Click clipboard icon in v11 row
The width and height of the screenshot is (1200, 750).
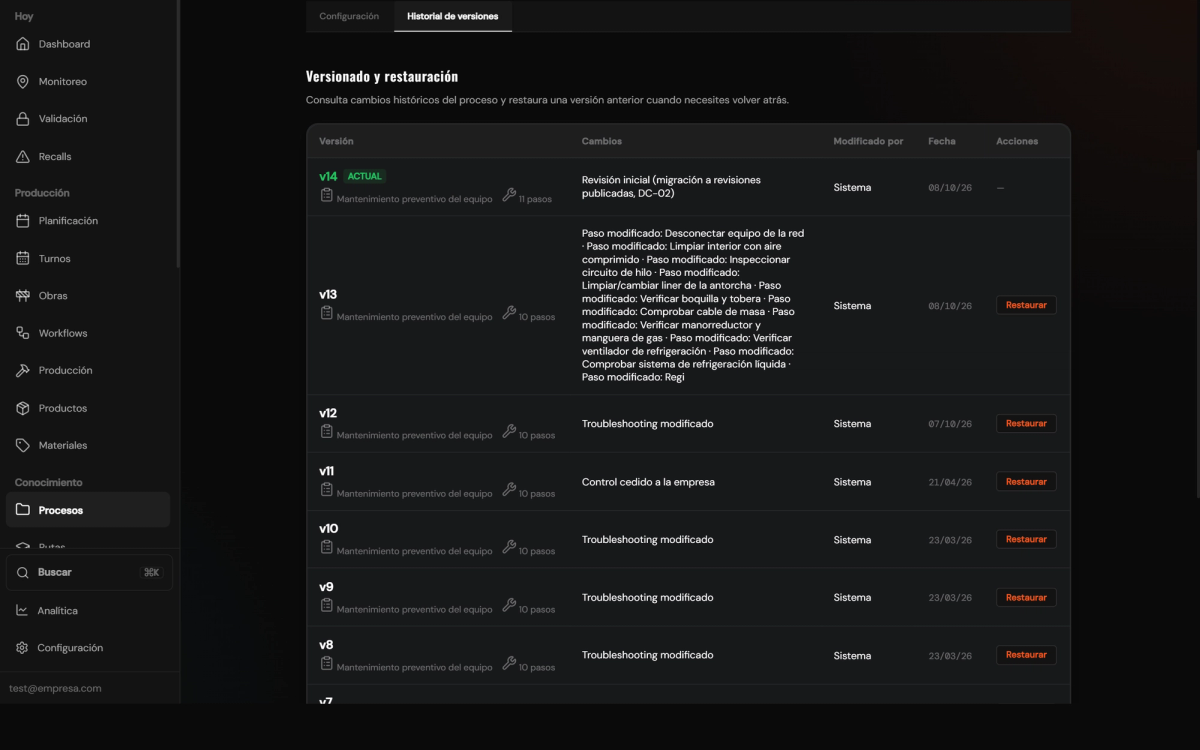[326, 490]
